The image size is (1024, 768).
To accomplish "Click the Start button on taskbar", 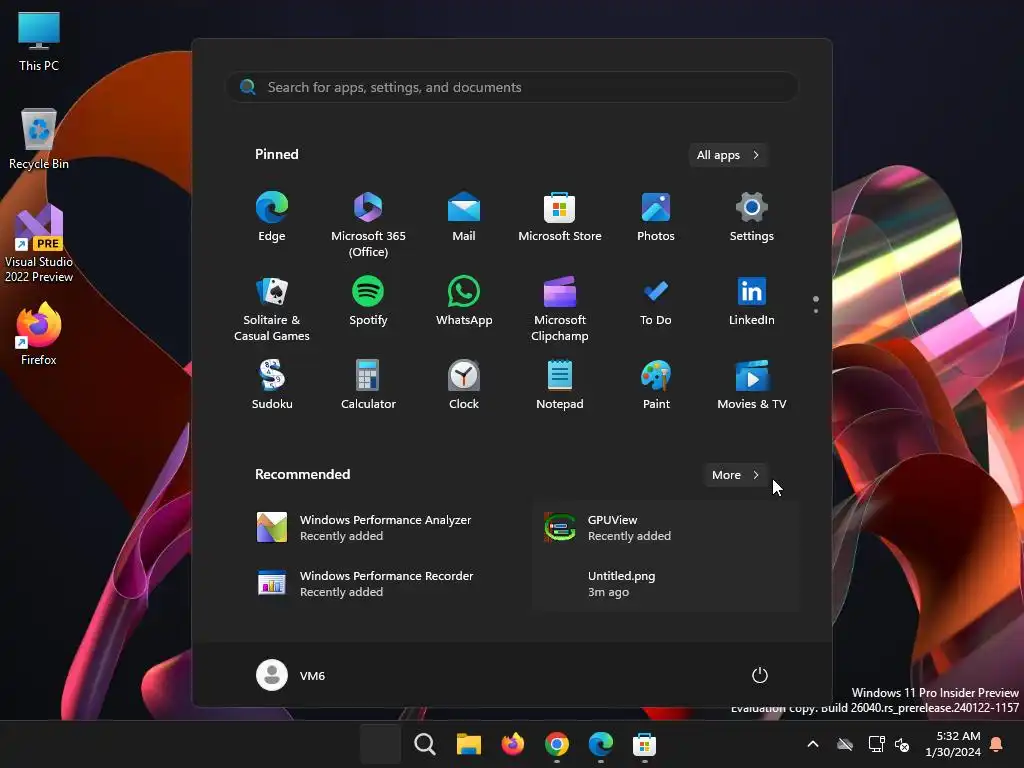I will point(381,744).
